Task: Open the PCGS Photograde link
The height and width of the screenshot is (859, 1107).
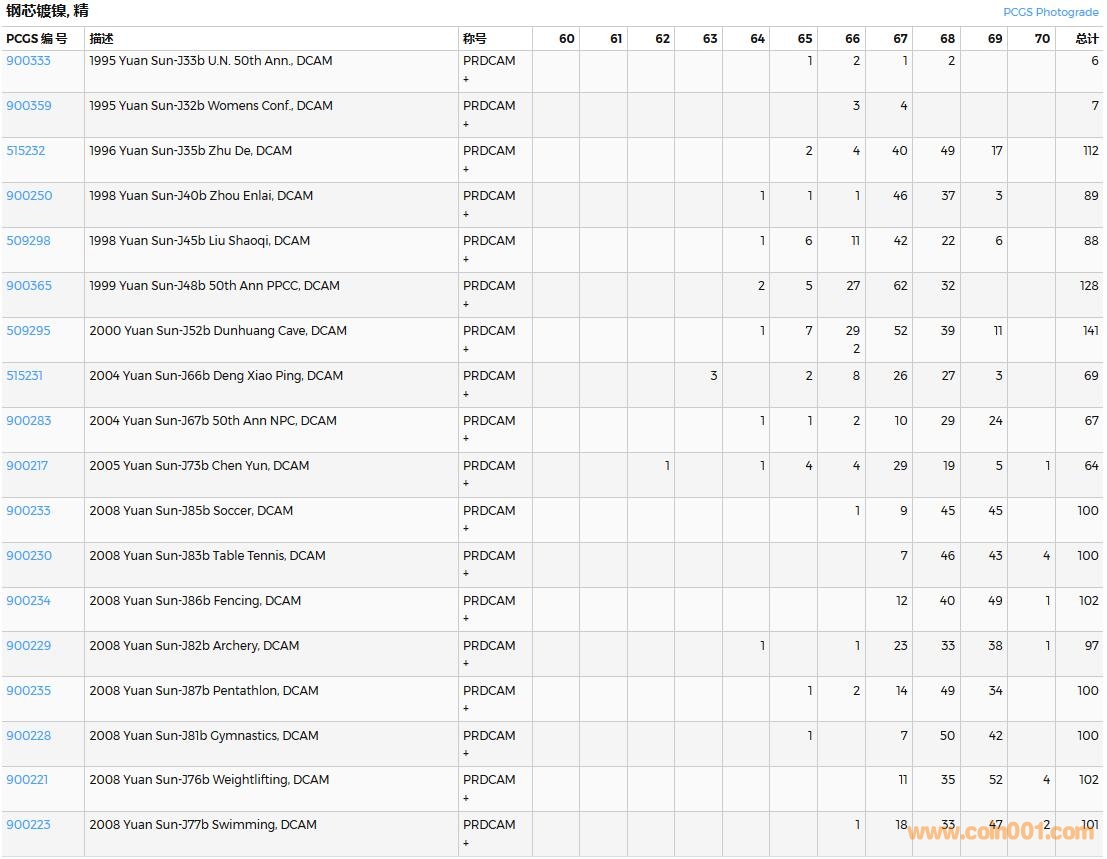Action: tap(1050, 12)
